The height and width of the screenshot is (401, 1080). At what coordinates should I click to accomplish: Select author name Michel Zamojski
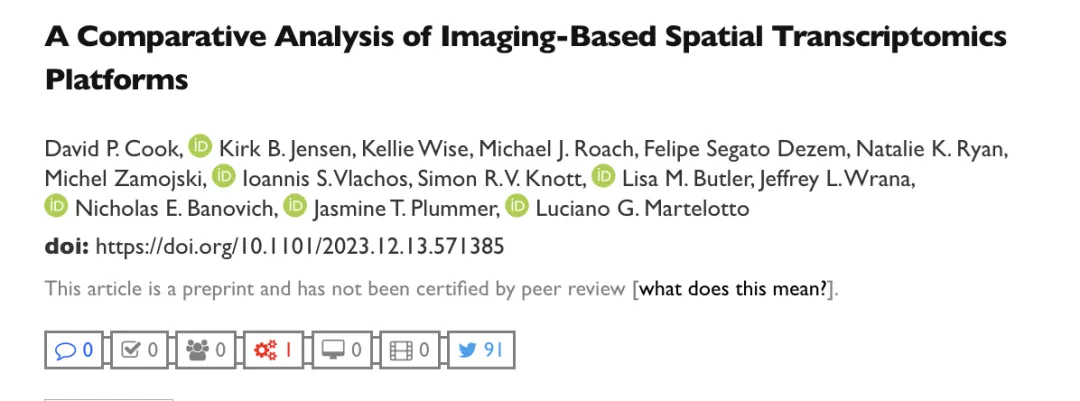(x=122, y=177)
